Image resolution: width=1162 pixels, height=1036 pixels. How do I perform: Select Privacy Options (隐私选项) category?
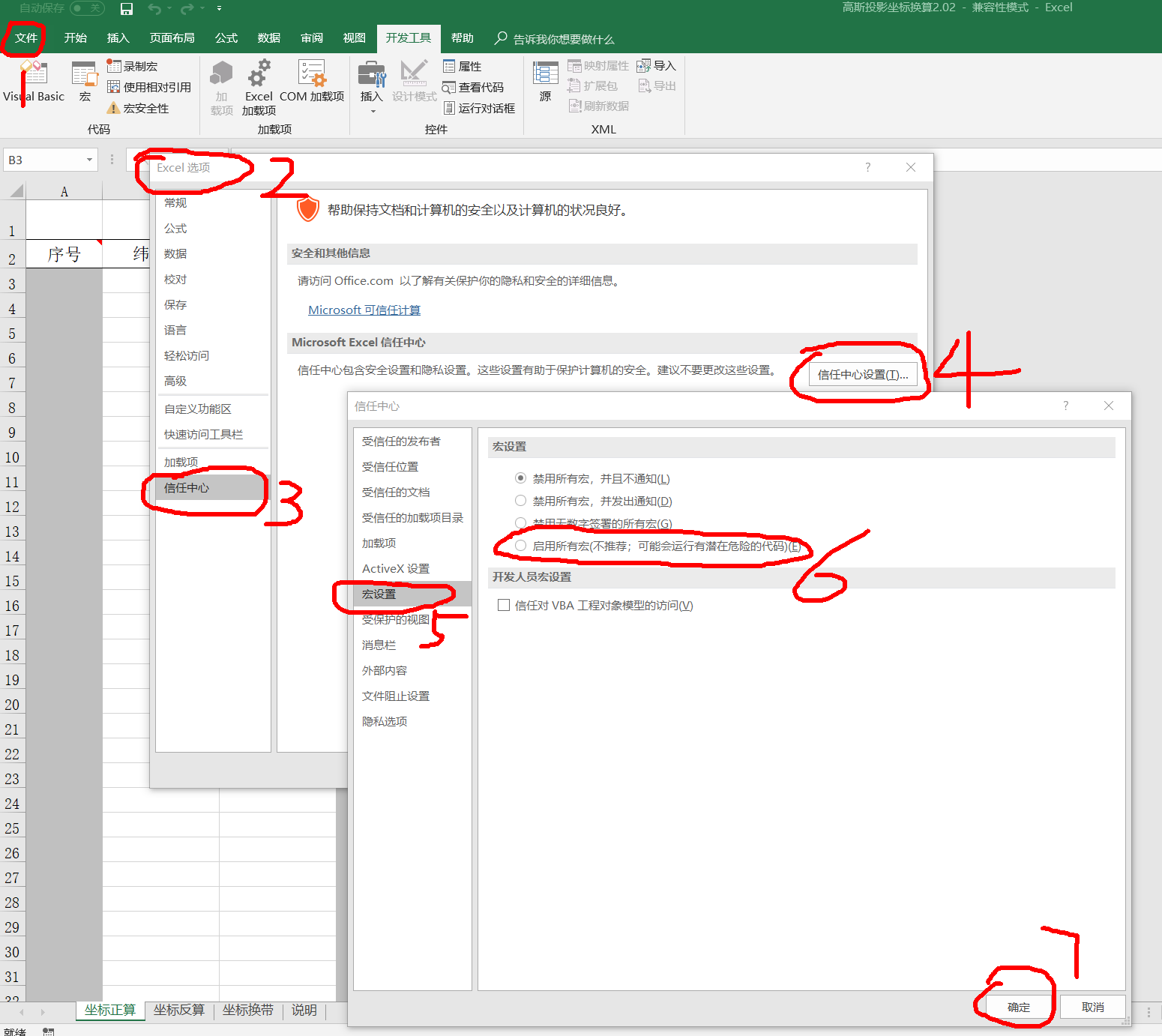pos(412,721)
